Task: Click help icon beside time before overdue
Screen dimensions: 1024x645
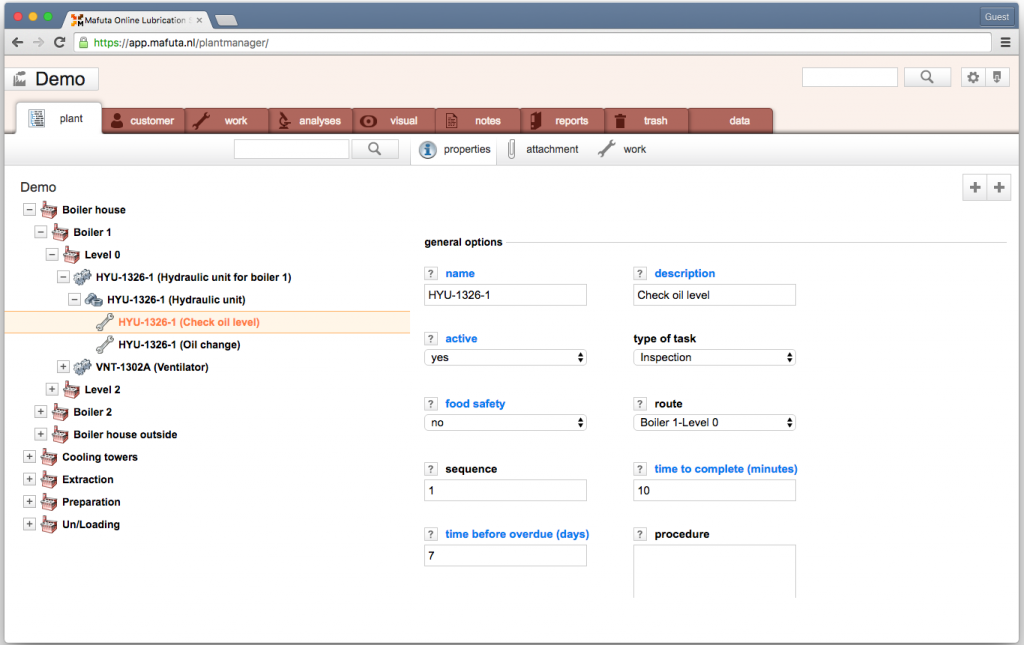Action: 431,534
